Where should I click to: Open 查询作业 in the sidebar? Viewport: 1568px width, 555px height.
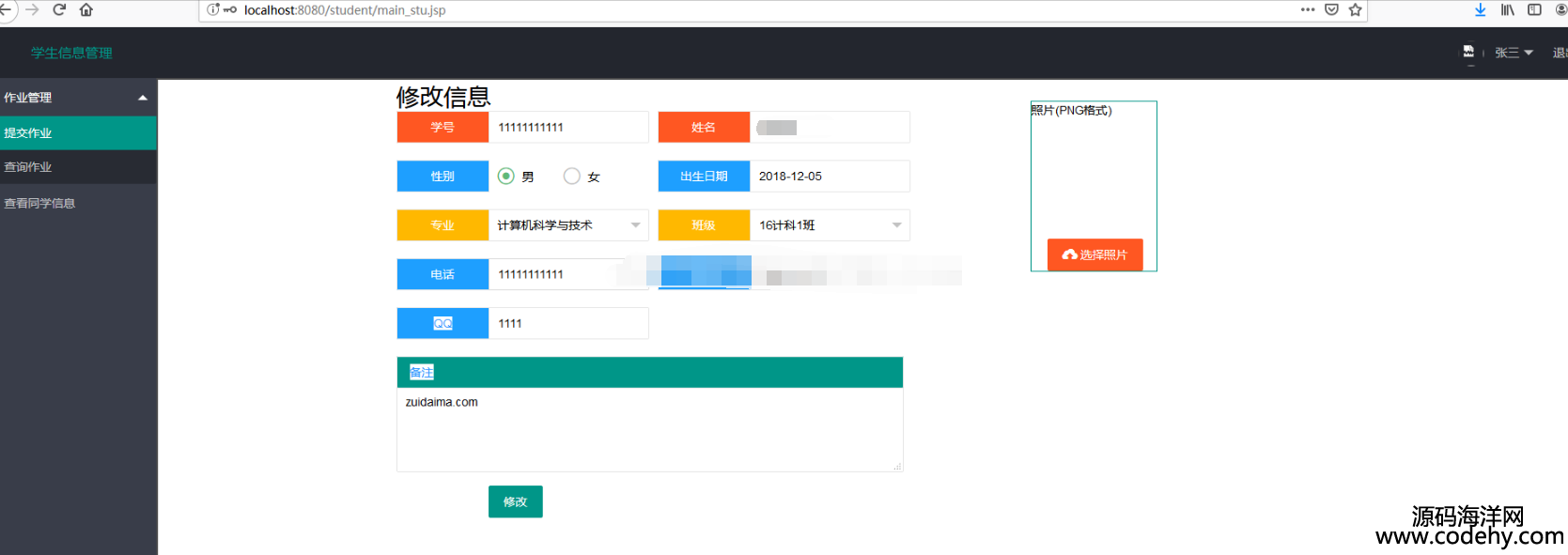78,166
